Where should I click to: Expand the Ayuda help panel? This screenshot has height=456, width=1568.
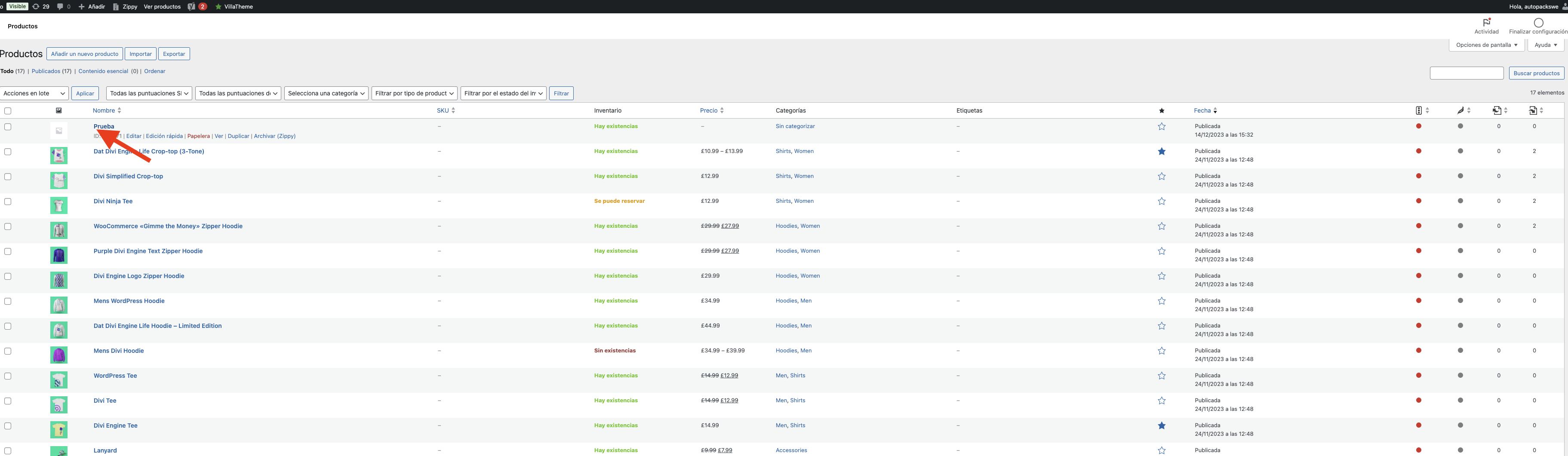pyautogui.click(x=1546, y=45)
